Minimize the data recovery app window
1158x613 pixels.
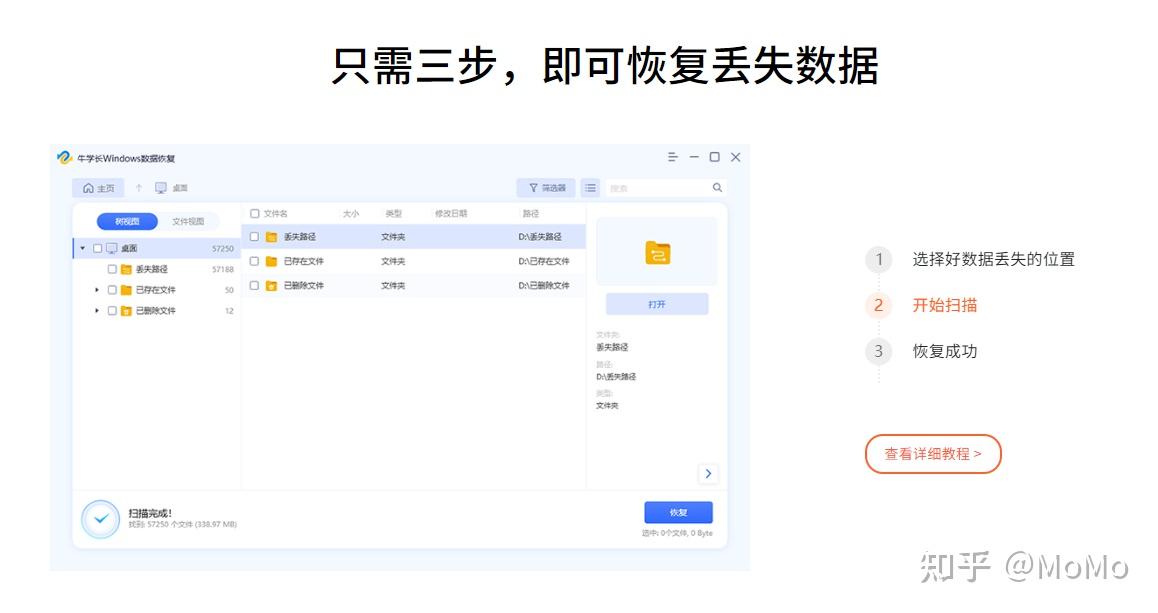click(x=693, y=157)
